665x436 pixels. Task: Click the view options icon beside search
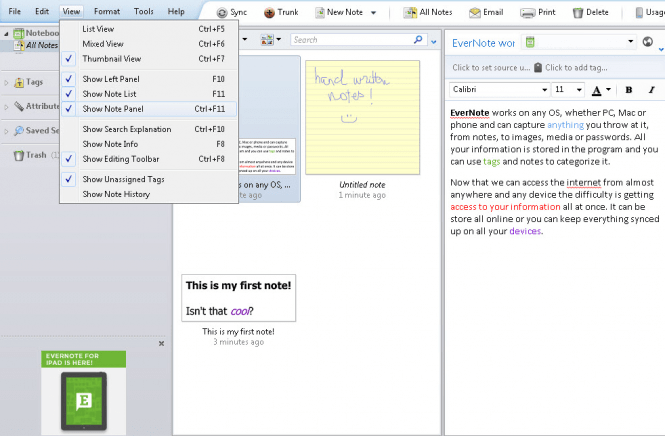pos(267,40)
